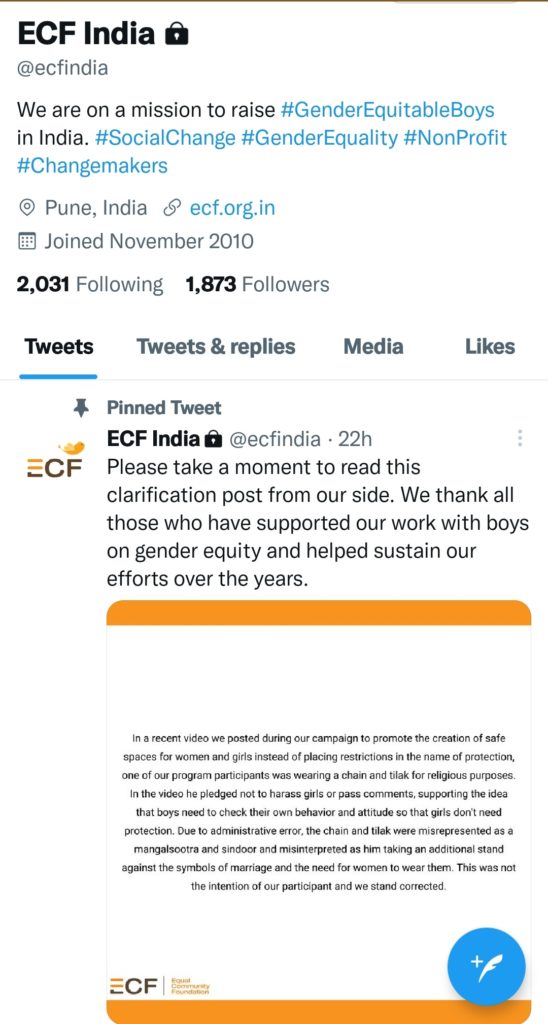Tap the compose new tweet floating button
Image resolution: width=548 pixels, height=1024 pixels.
(486, 966)
